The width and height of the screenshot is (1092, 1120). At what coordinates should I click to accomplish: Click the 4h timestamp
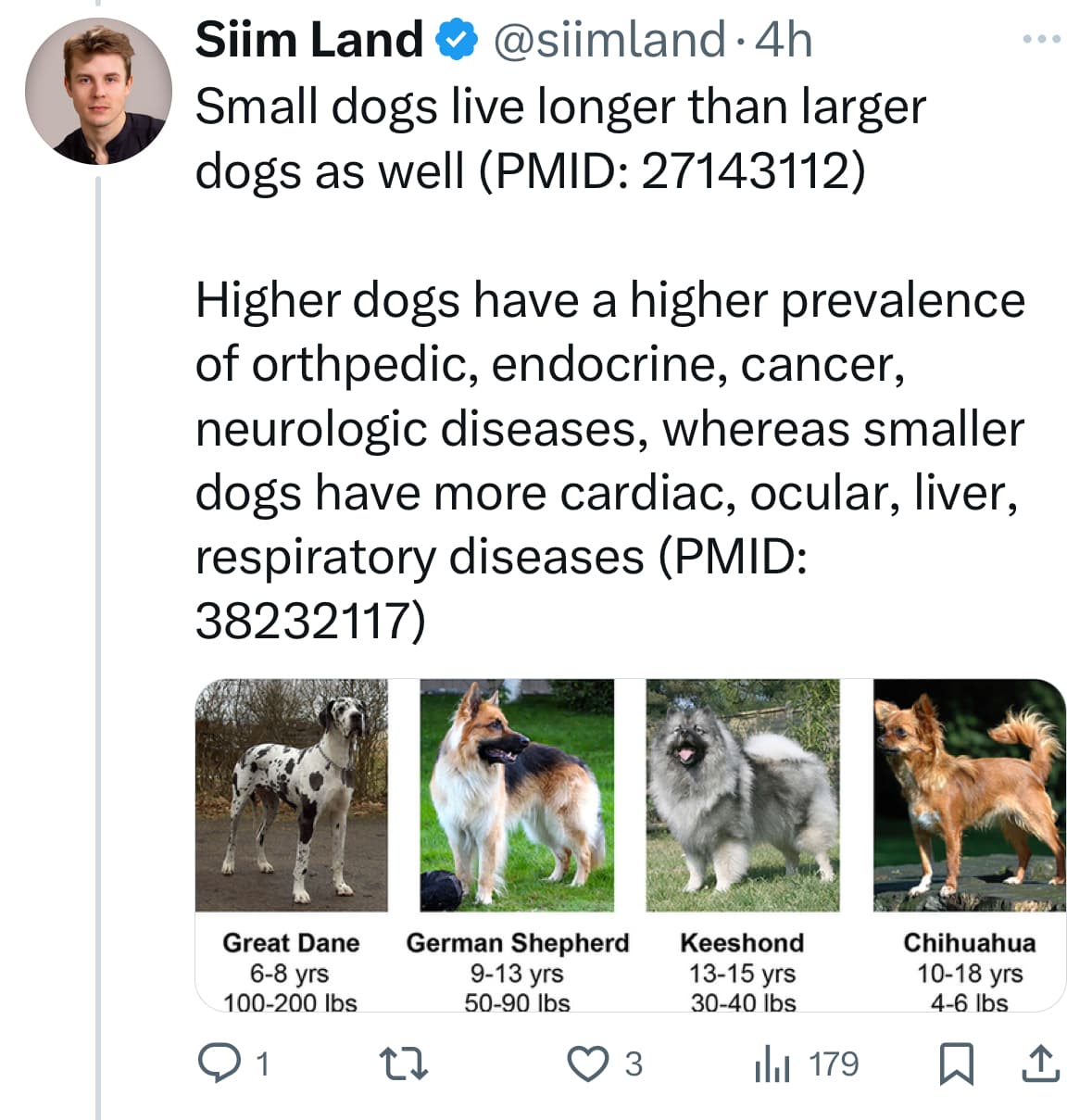784,40
